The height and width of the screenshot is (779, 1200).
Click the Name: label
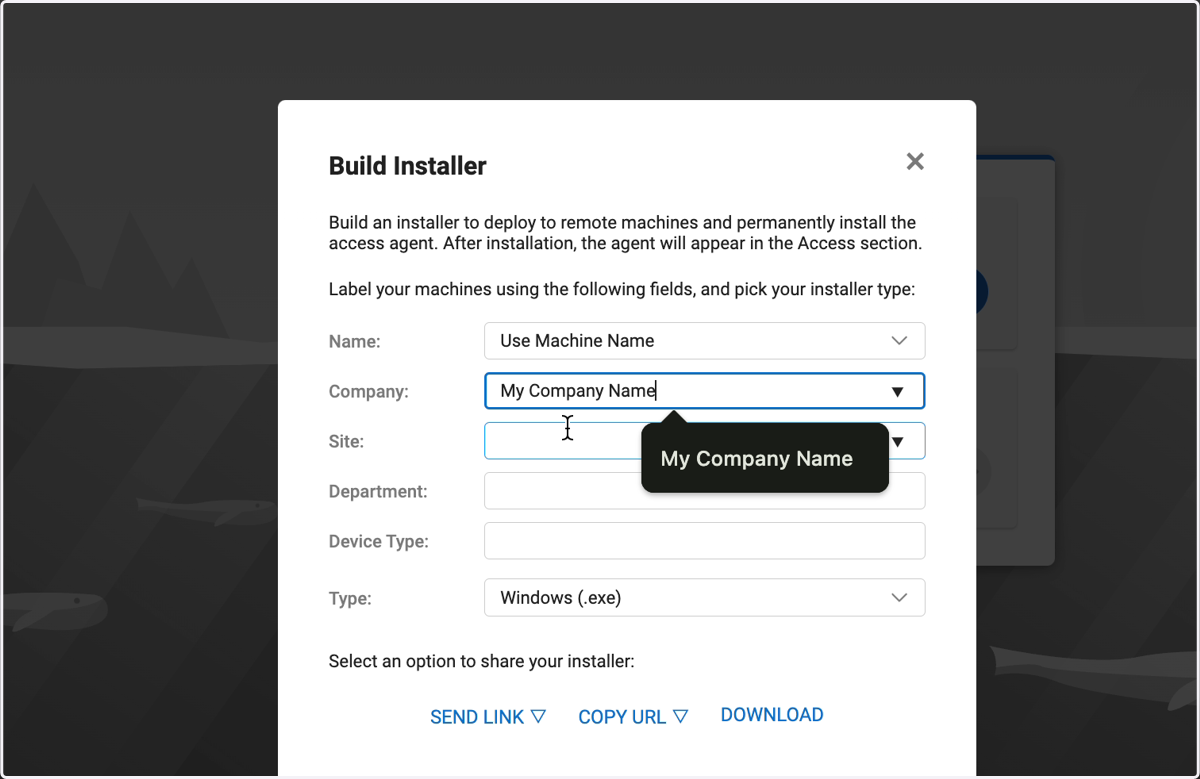coord(355,342)
